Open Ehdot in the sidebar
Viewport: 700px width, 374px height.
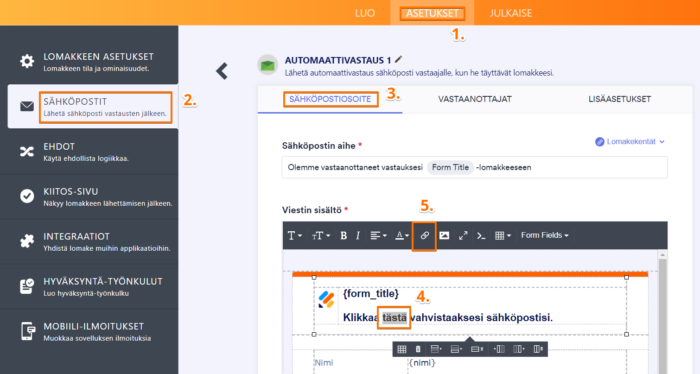[89, 152]
